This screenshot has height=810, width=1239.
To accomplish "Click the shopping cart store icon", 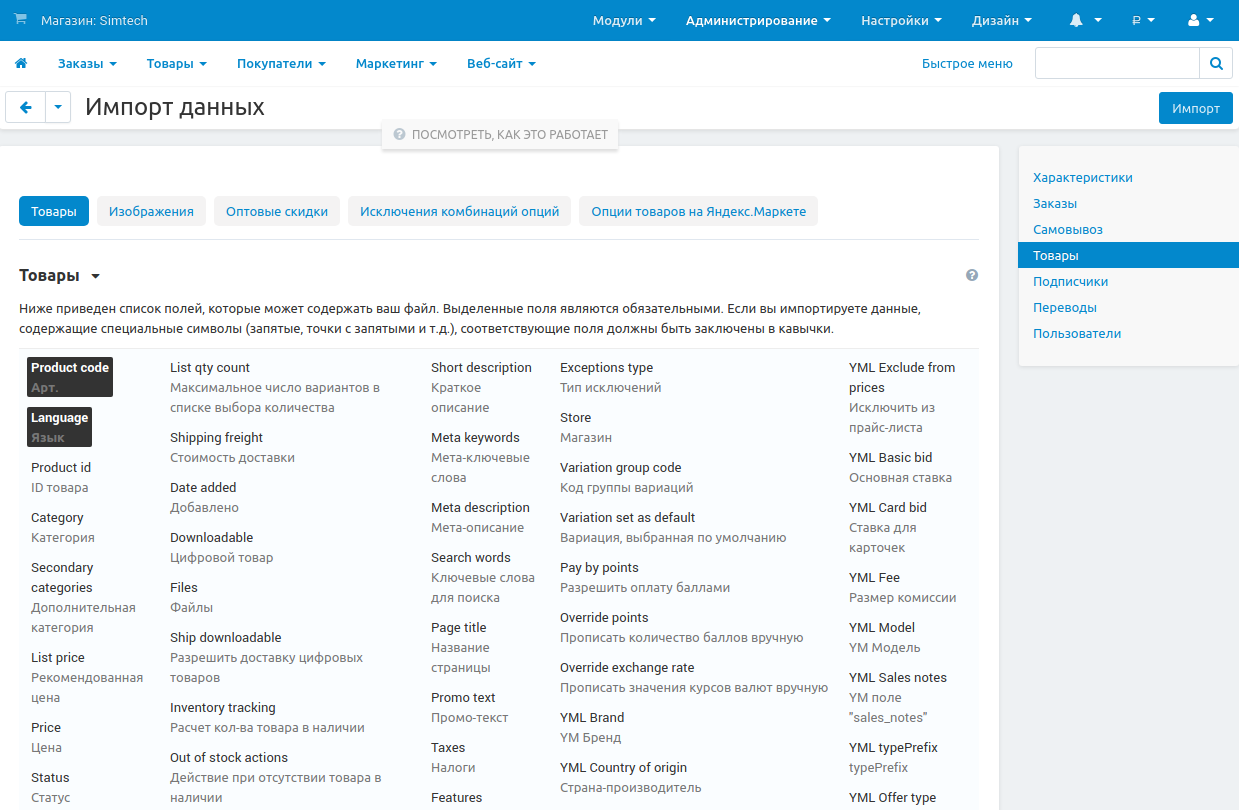I will tap(21, 20).
